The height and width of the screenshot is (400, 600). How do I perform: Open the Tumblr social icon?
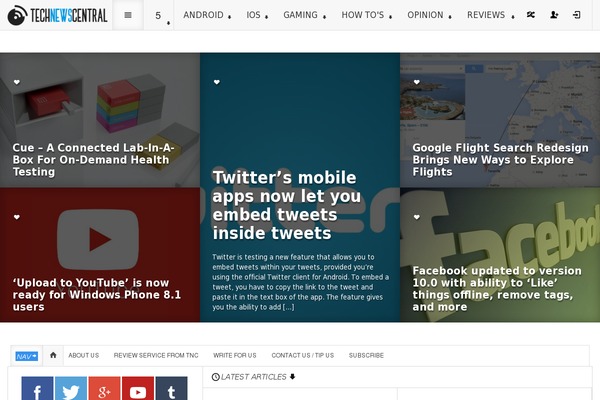point(171,389)
